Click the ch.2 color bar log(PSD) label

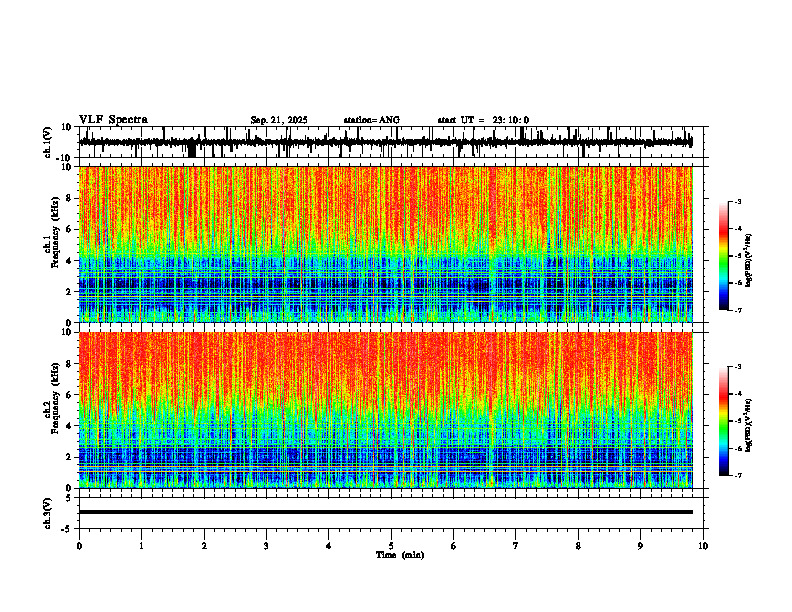(749, 425)
